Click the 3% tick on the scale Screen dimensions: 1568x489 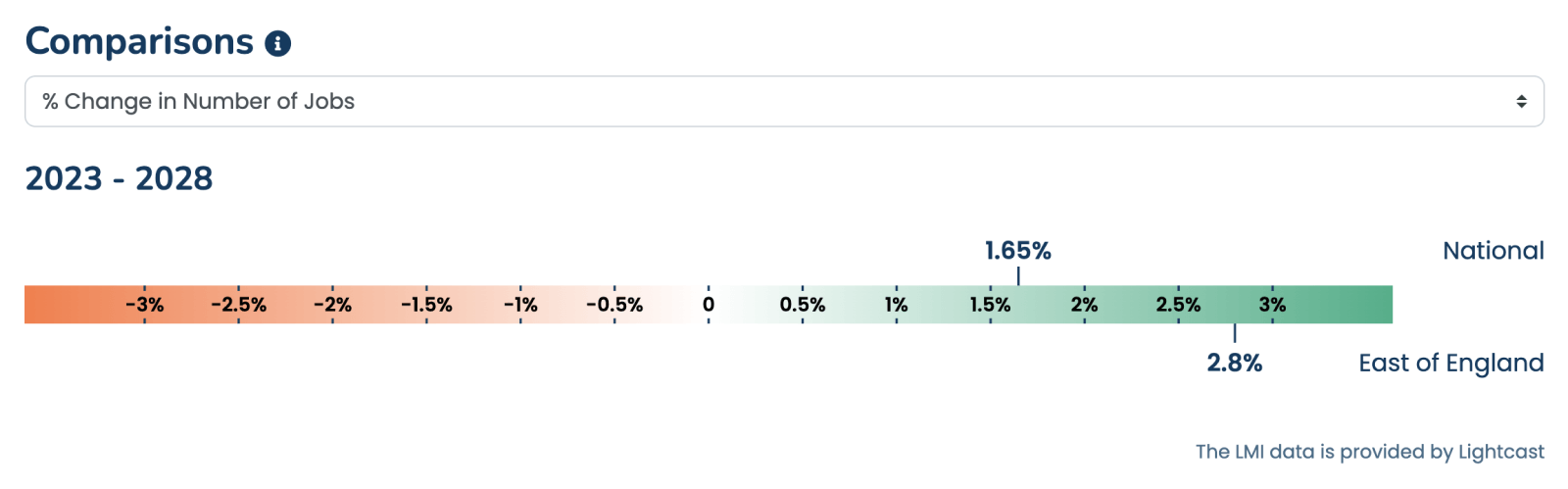click(1273, 305)
